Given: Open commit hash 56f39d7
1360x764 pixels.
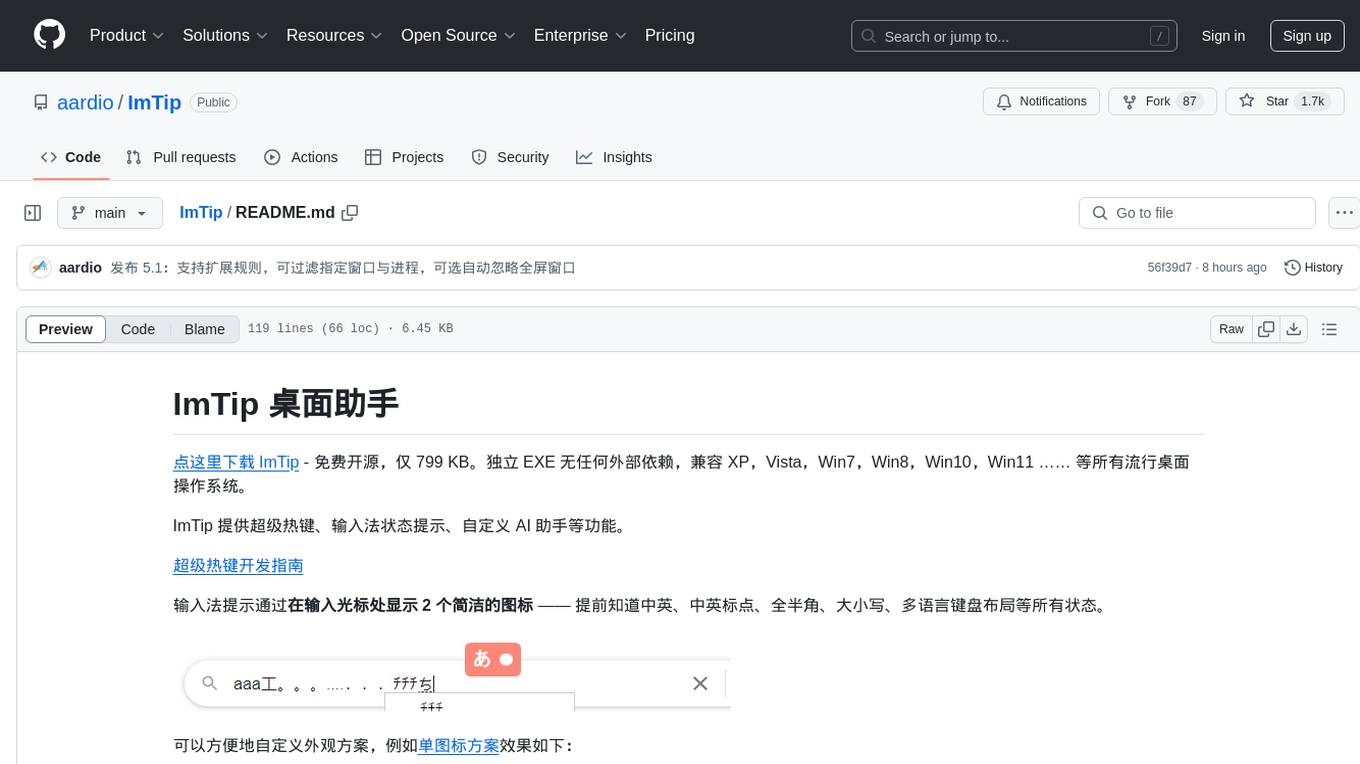Looking at the screenshot, I should click(x=1169, y=268).
